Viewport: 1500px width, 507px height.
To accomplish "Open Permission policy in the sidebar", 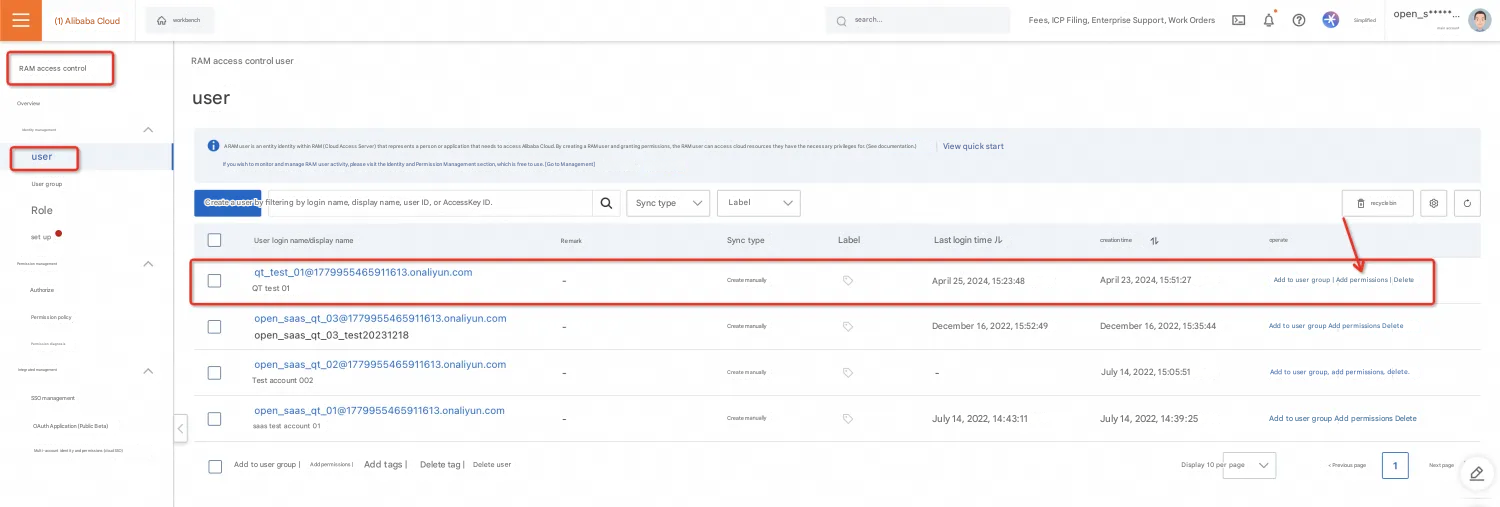I will (x=51, y=317).
